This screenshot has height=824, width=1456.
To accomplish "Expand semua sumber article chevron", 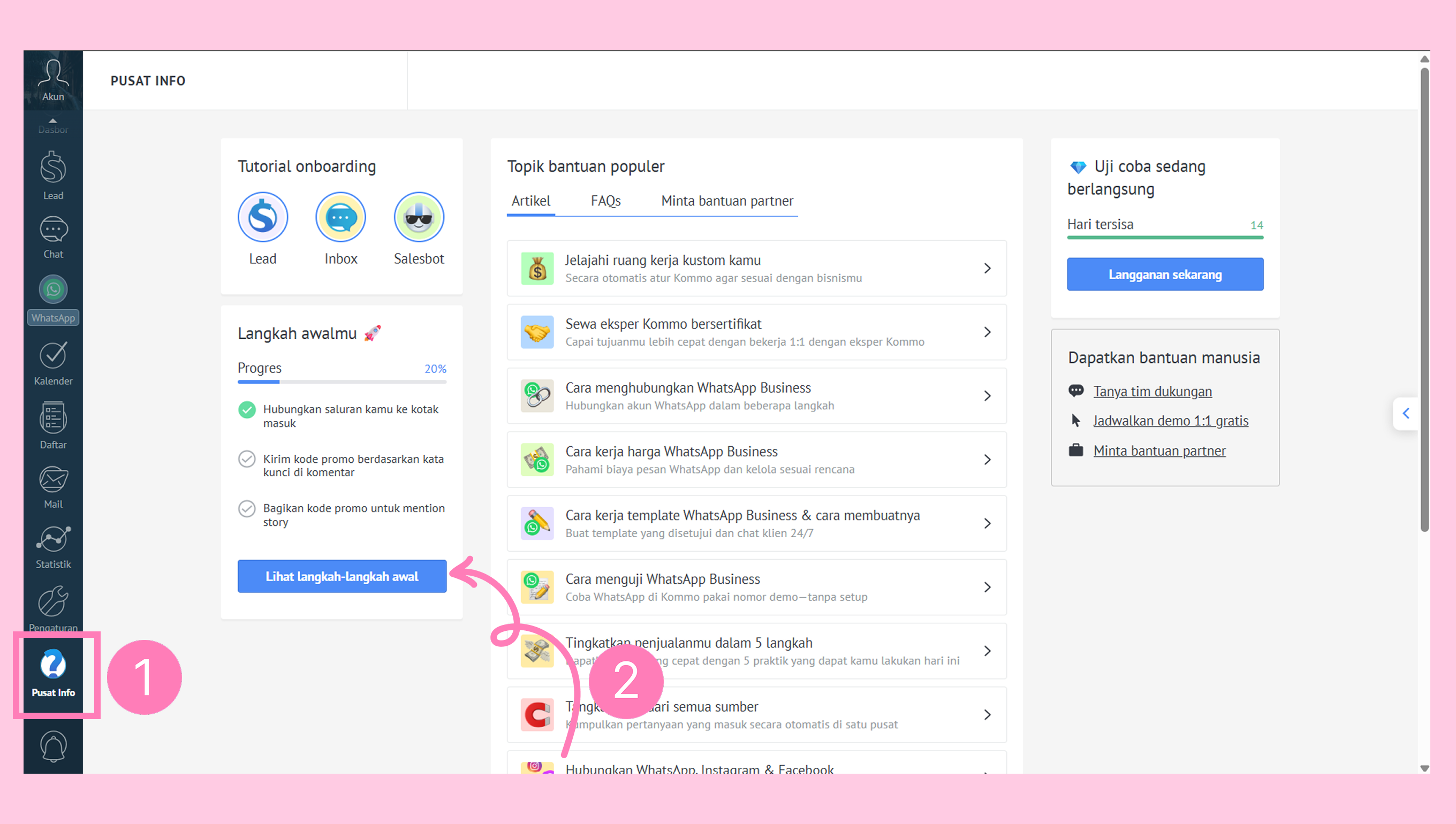I will tap(987, 715).
